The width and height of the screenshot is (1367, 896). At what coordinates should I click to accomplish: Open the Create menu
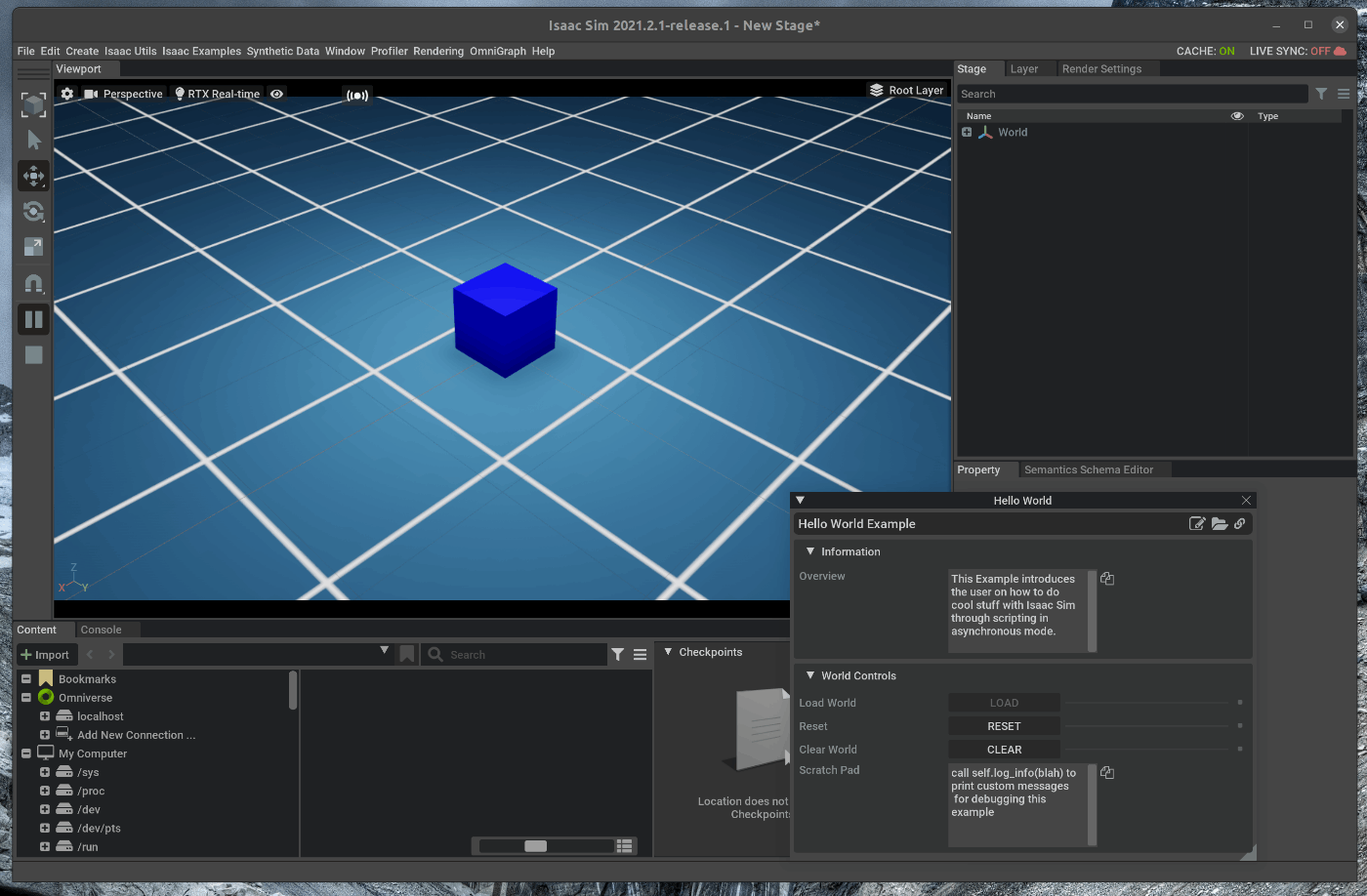[82, 51]
